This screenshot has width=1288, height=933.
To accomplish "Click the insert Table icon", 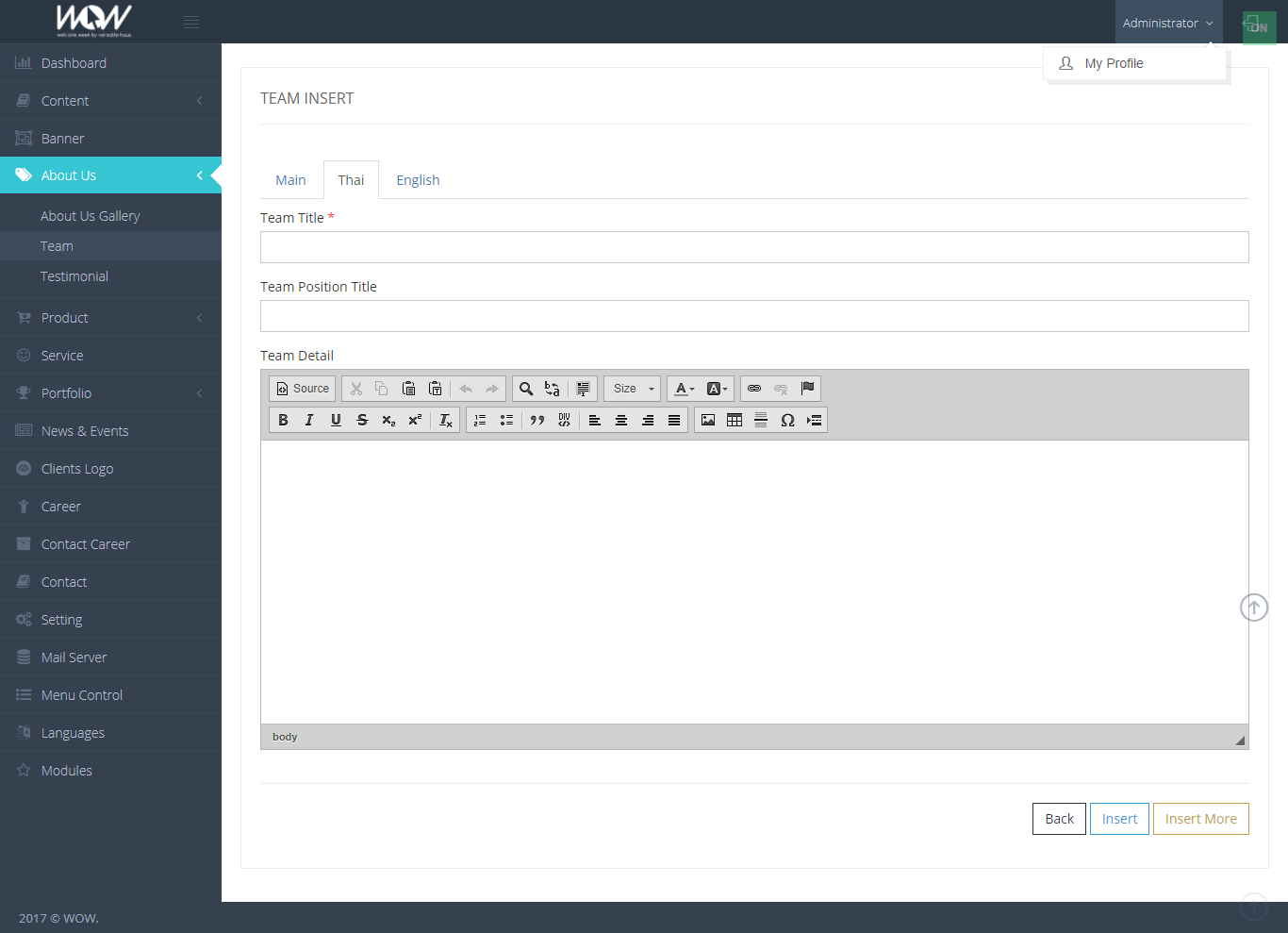I will [735, 421].
